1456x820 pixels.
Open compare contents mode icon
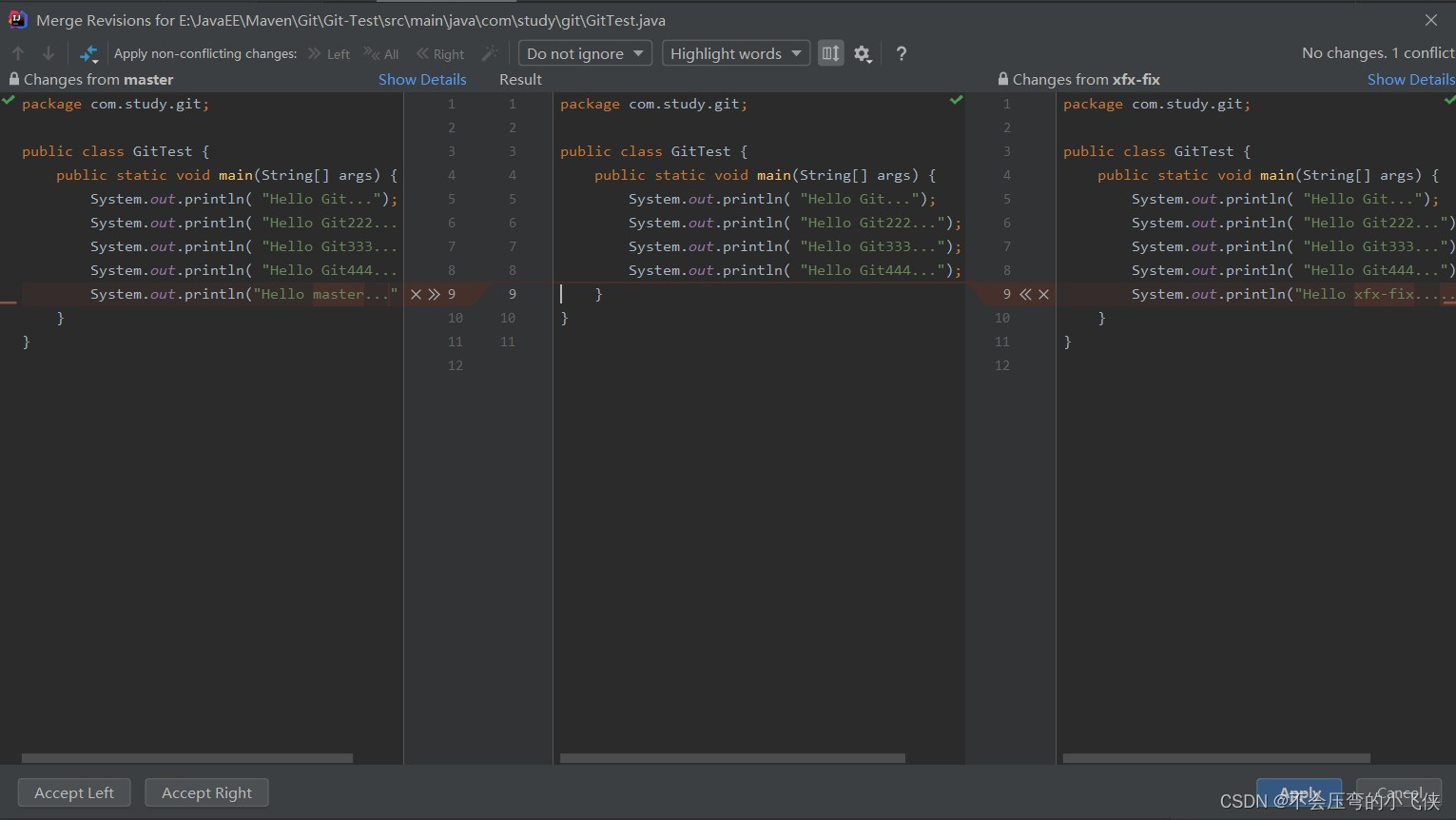coord(88,54)
